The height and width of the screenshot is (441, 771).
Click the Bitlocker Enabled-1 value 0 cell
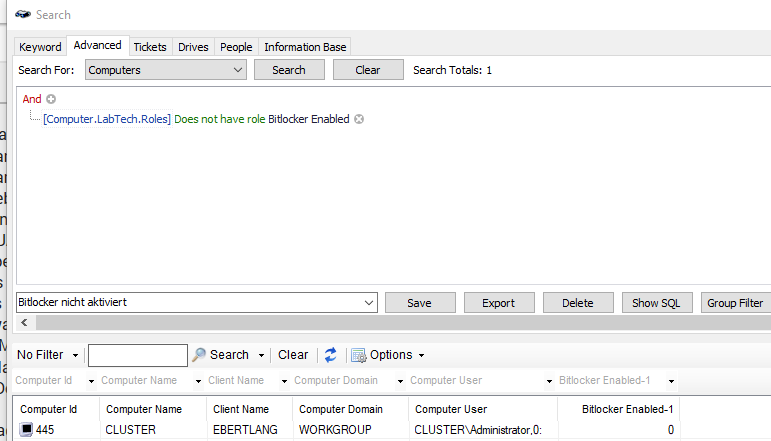point(619,430)
